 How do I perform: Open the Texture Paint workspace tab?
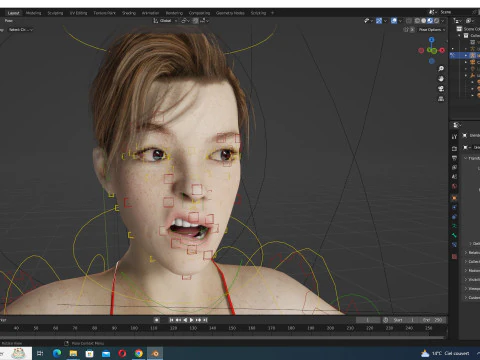104,13
